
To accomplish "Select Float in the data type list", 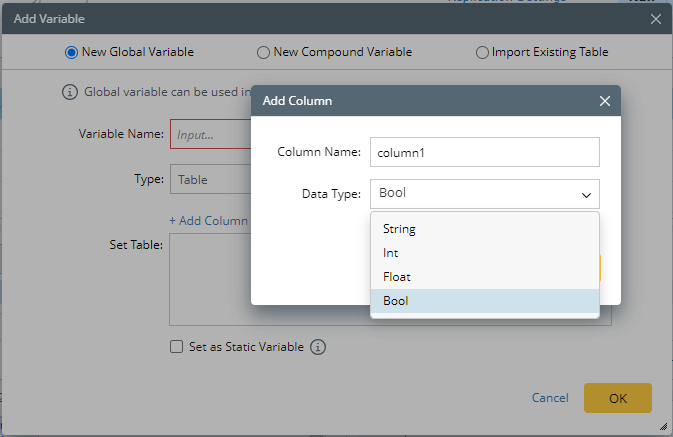I will pos(484,277).
